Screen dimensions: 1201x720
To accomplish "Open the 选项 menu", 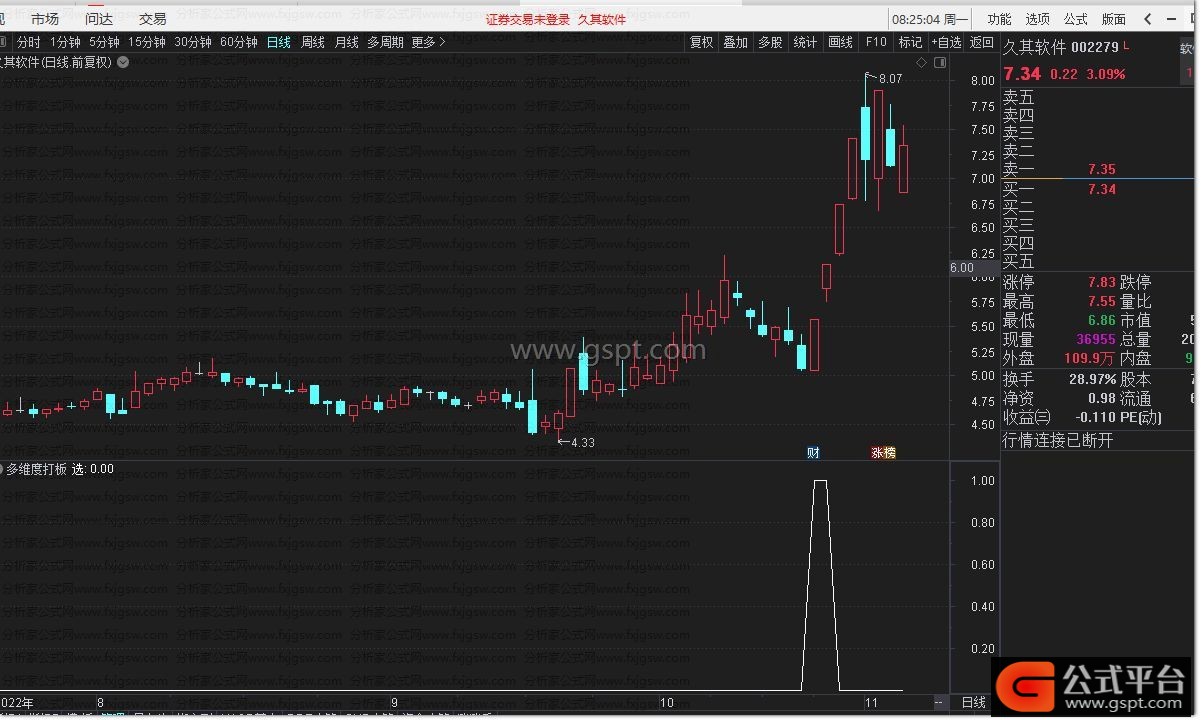I will point(1037,19).
